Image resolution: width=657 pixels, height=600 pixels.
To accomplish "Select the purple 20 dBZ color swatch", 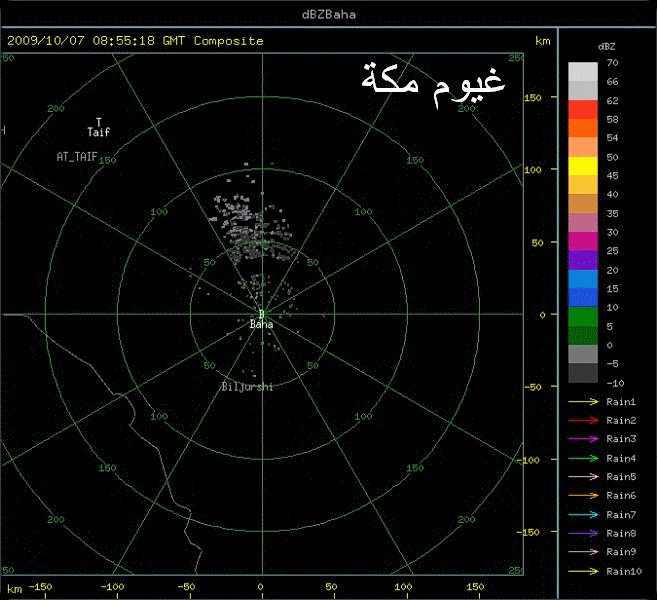I will (583, 260).
